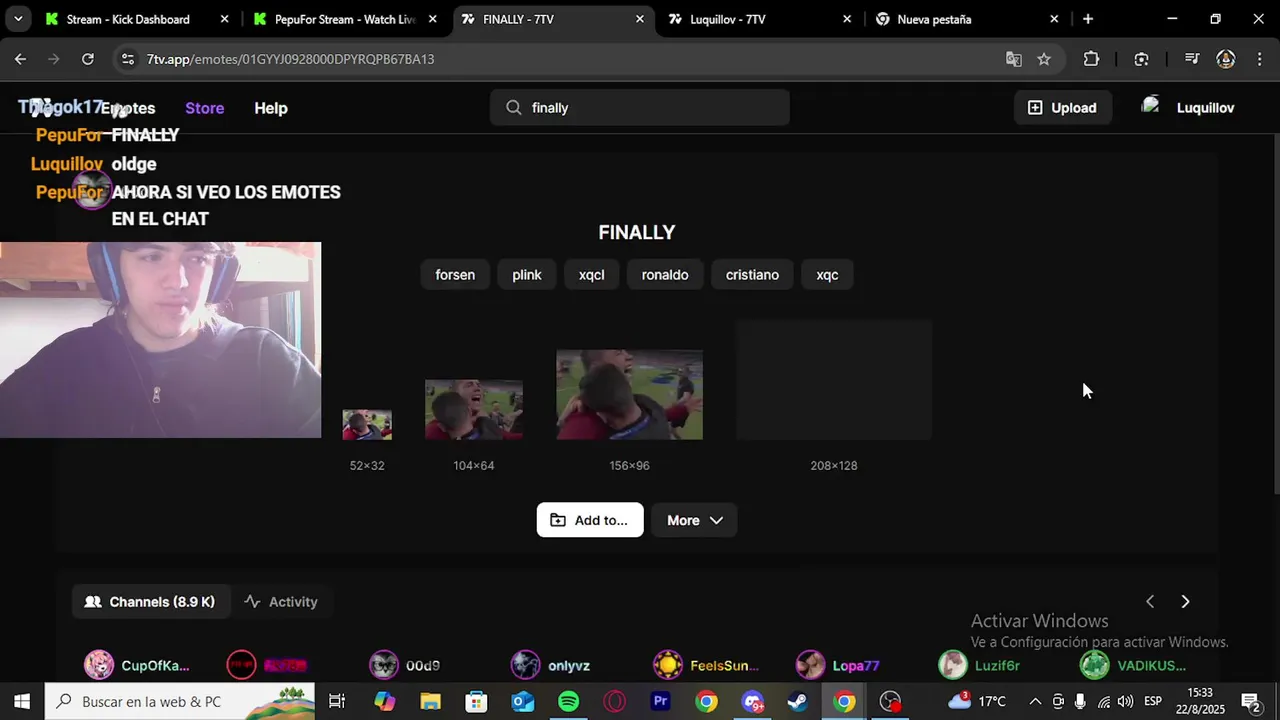Show hidden system tray icons
The height and width of the screenshot is (720, 1280).
tap(1035, 702)
